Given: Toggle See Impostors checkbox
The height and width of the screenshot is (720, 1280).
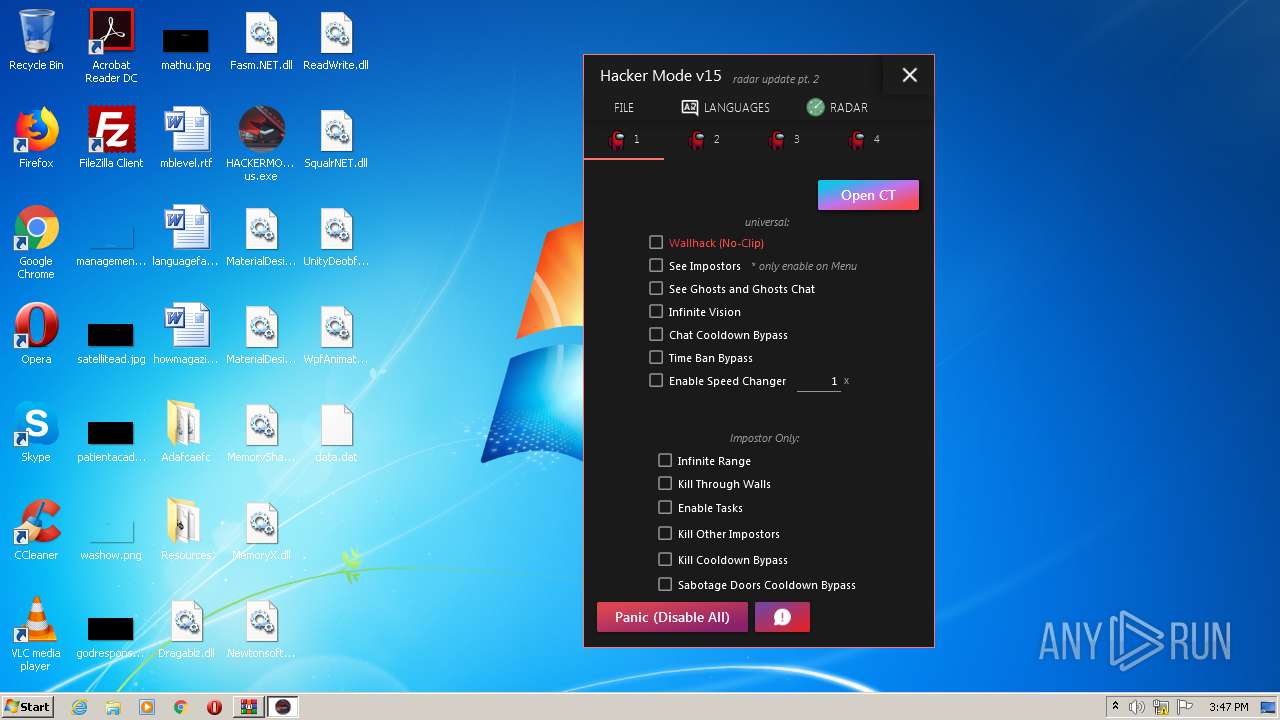Looking at the screenshot, I should coord(656,265).
